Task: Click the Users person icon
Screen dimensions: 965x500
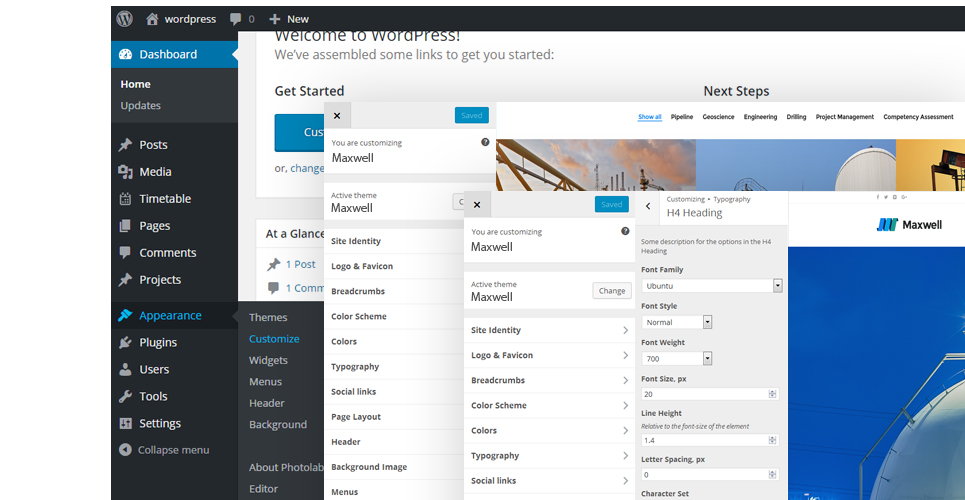Action: [x=126, y=369]
